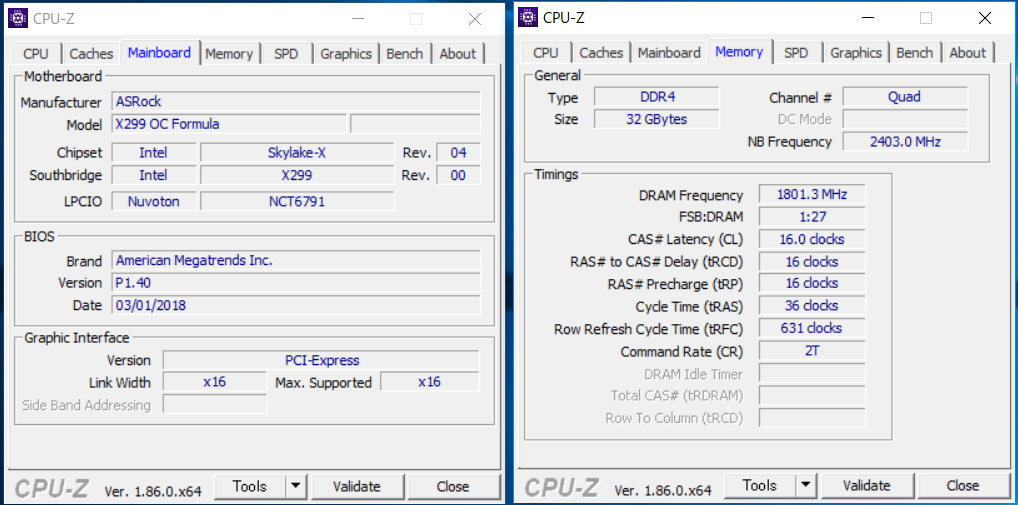Click the X299 OC Formula model field

[x=229, y=124]
